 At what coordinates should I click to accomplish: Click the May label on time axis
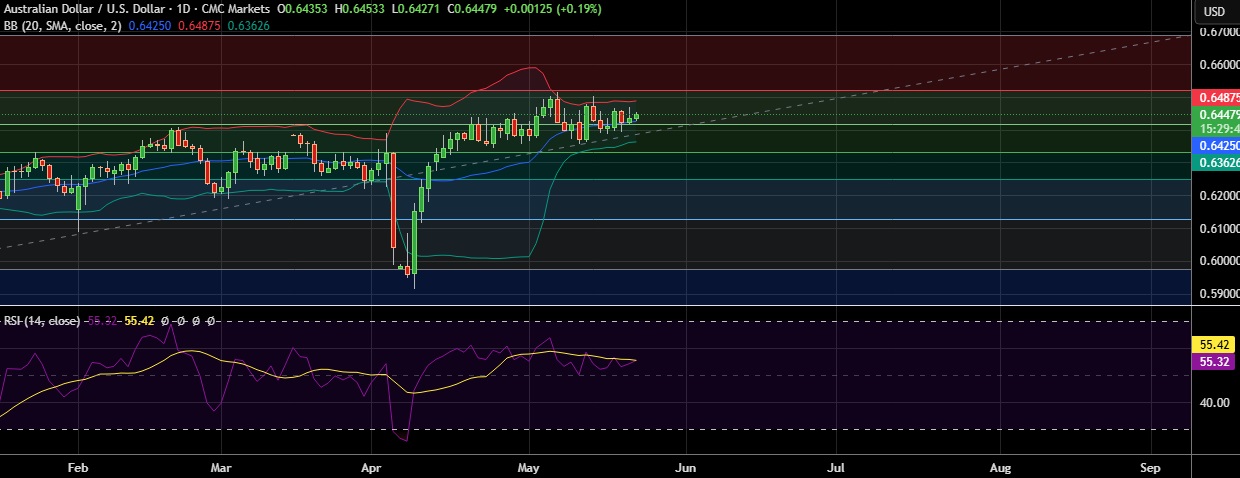529,467
